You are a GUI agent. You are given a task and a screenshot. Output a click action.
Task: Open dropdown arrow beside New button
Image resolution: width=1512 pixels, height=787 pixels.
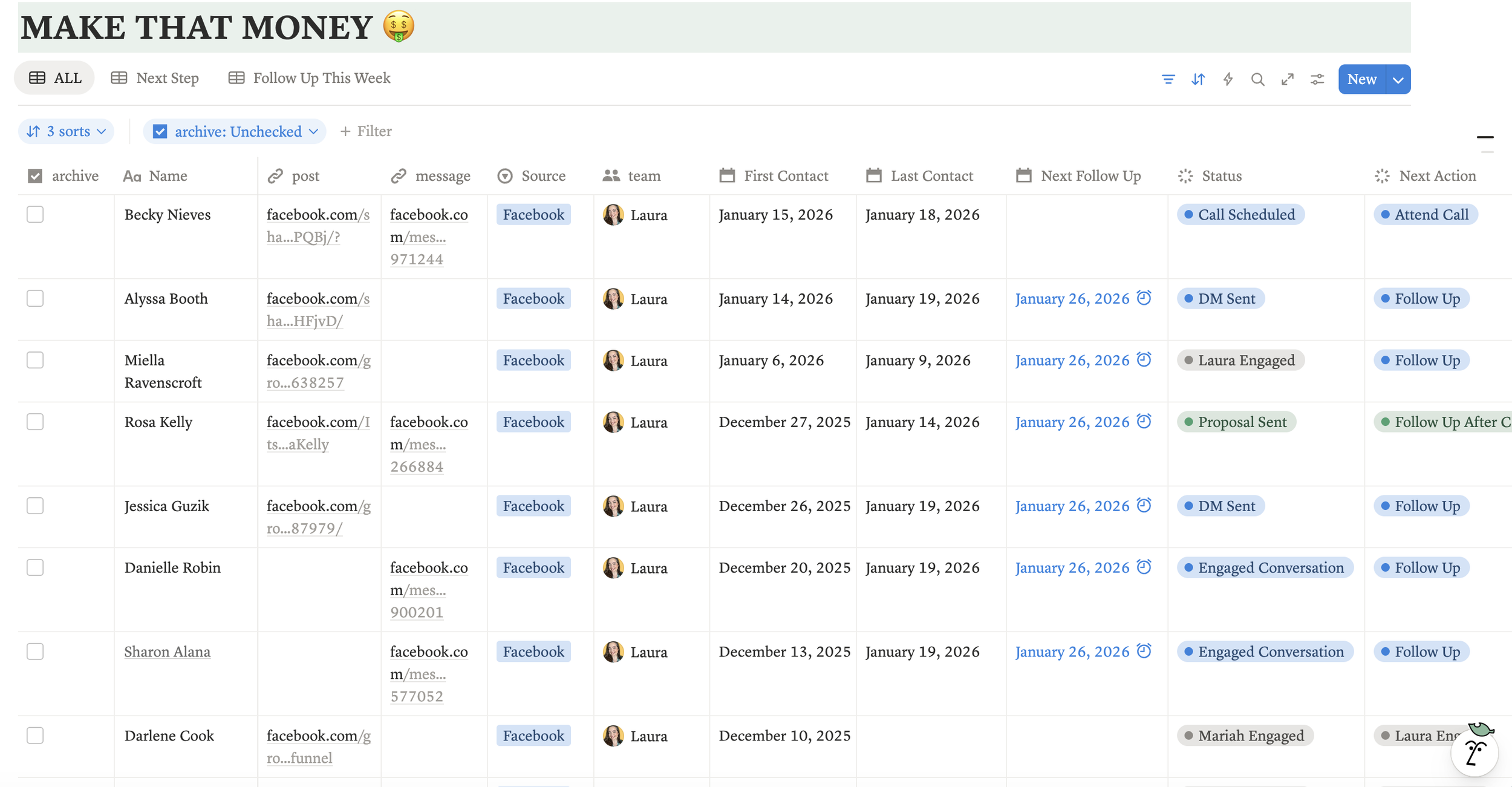(1398, 79)
